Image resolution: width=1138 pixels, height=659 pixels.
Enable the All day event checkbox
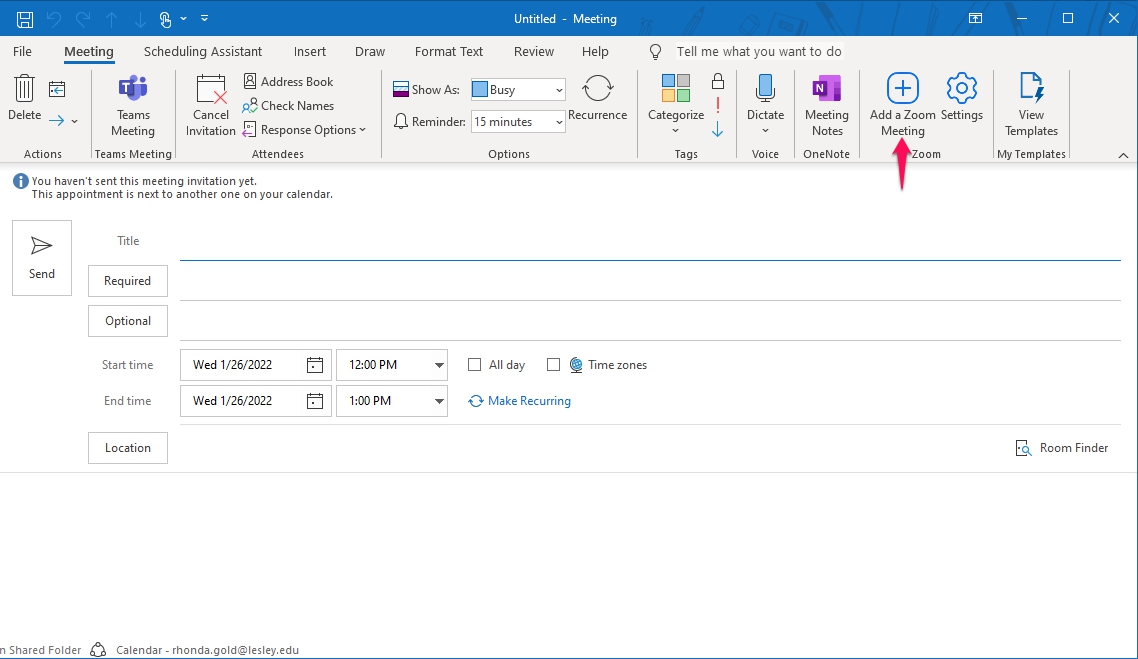click(474, 364)
